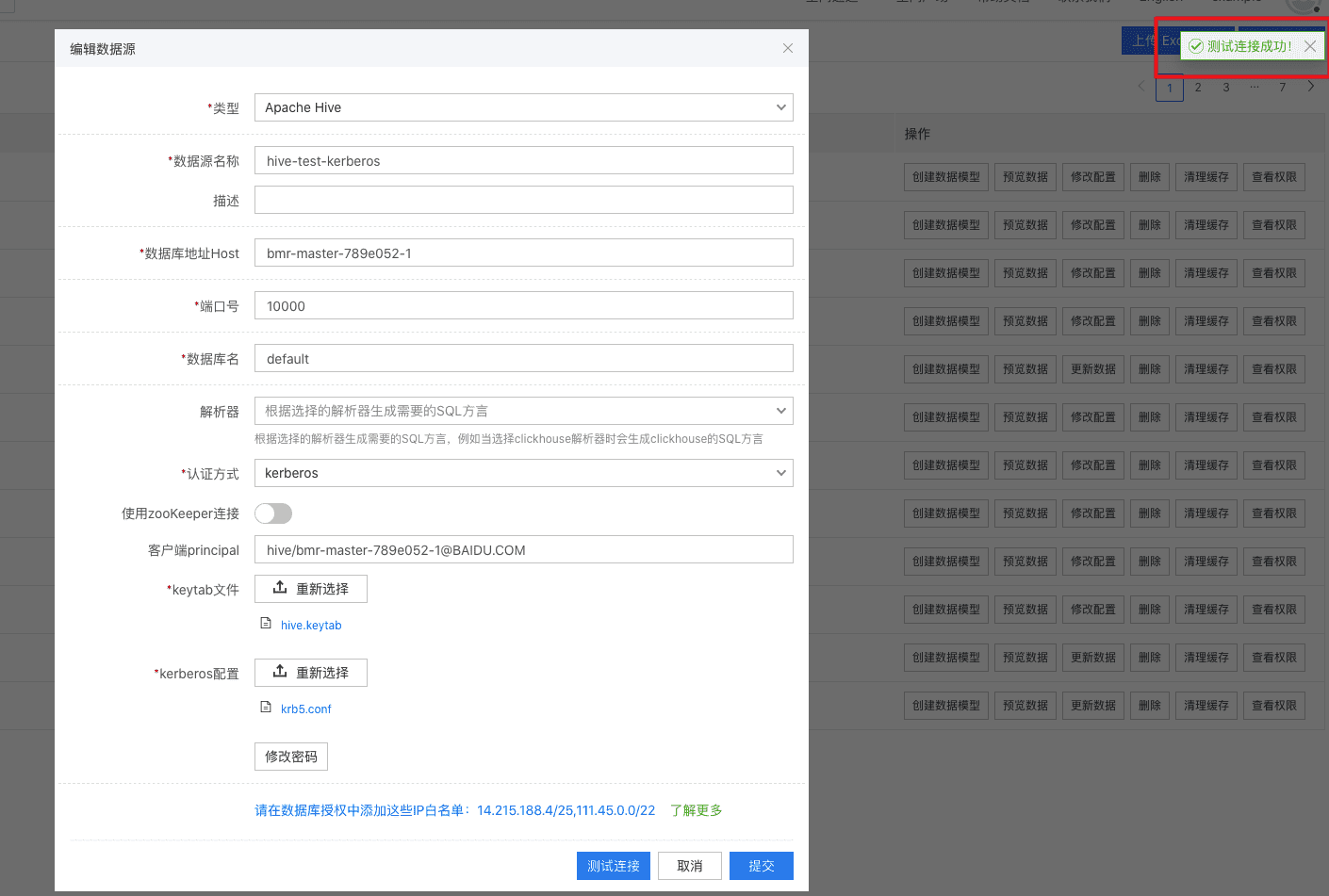Go to page 2 in background pagination
The width and height of the screenshot is (1329, 896).
(x=1198, y=88)
